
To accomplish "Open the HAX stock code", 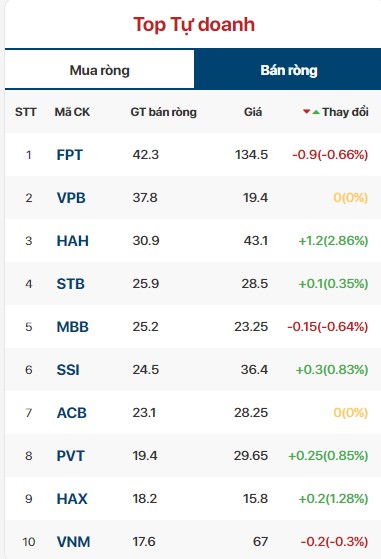I will pos(72,499).
